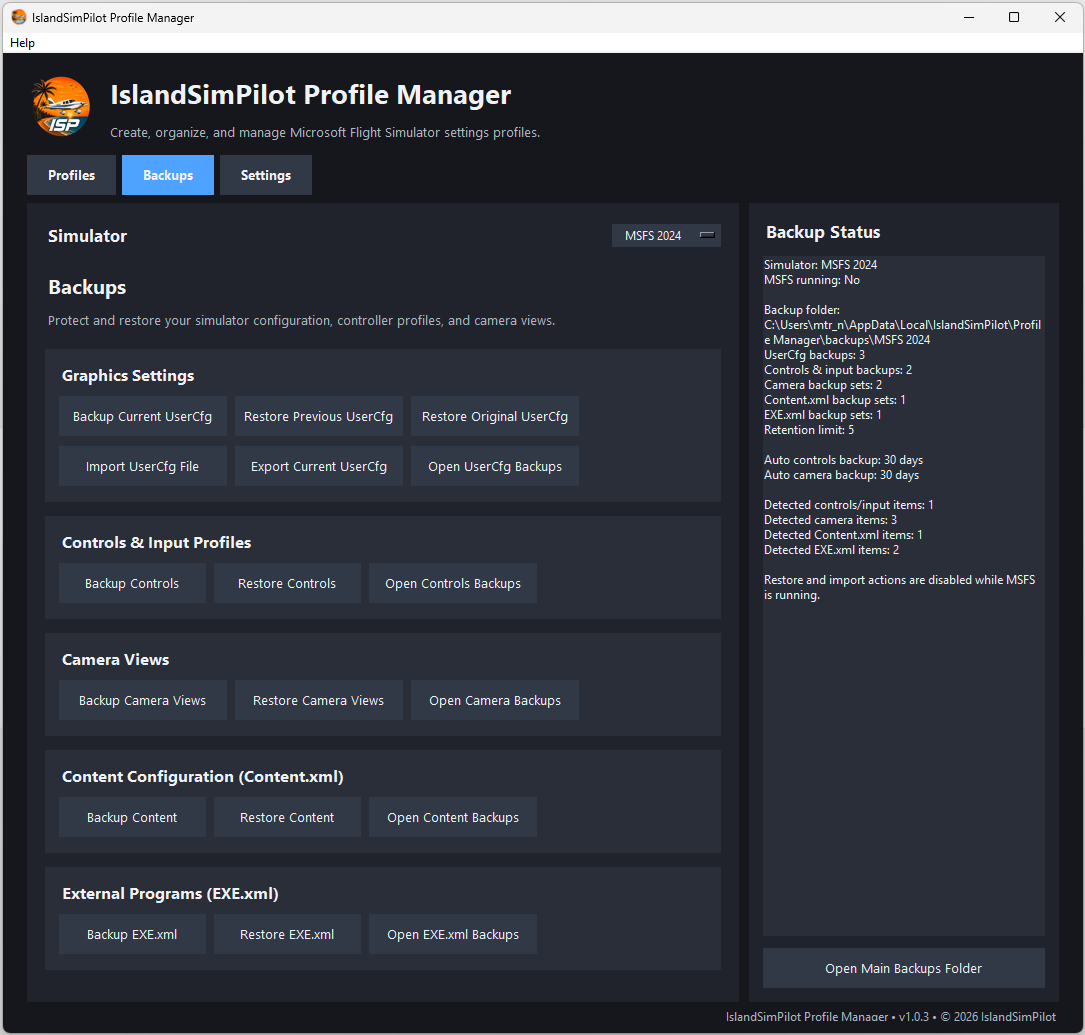Minimize the Profile Manager window

pos(969,17)
